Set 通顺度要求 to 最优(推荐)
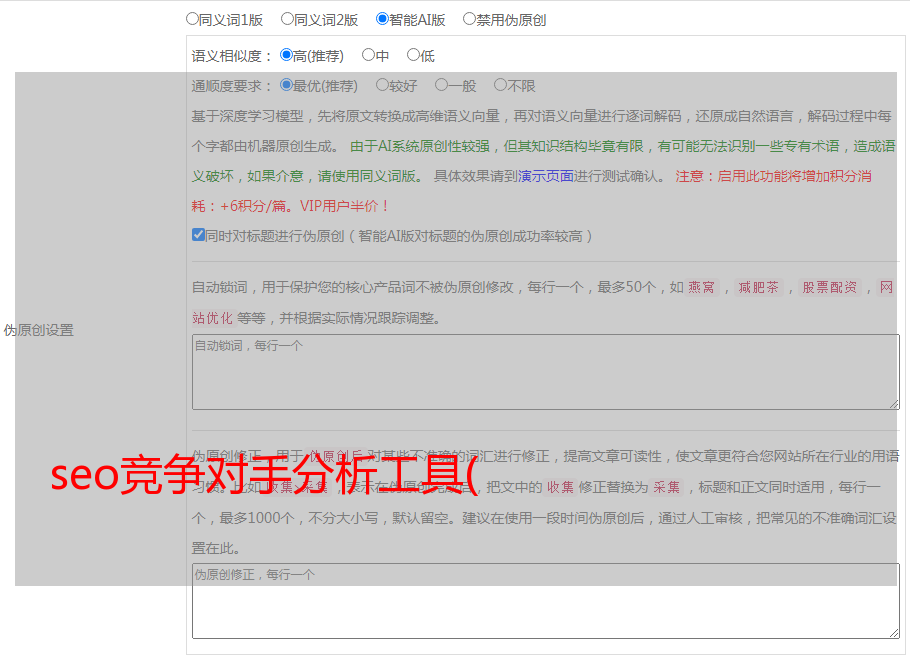Viewport: 911px width, 658px height. point(287,86)
